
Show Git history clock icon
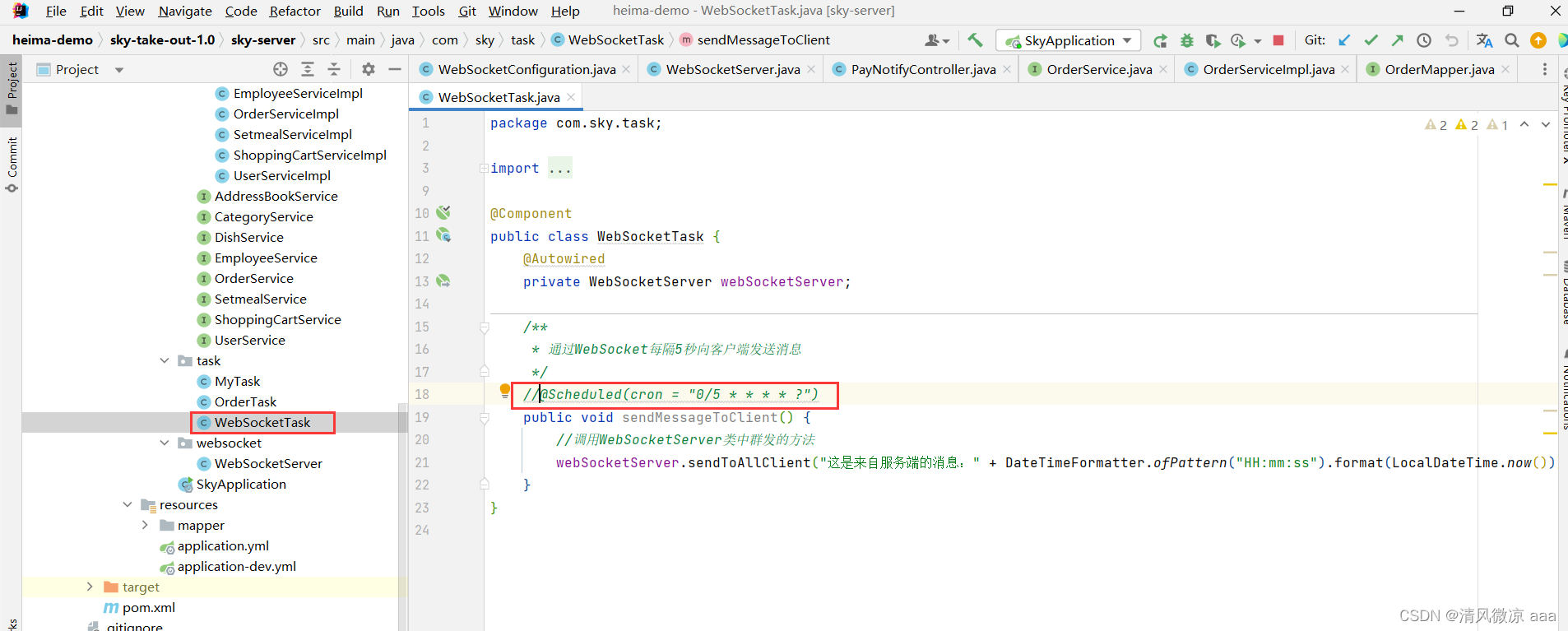click(1424, 40)
